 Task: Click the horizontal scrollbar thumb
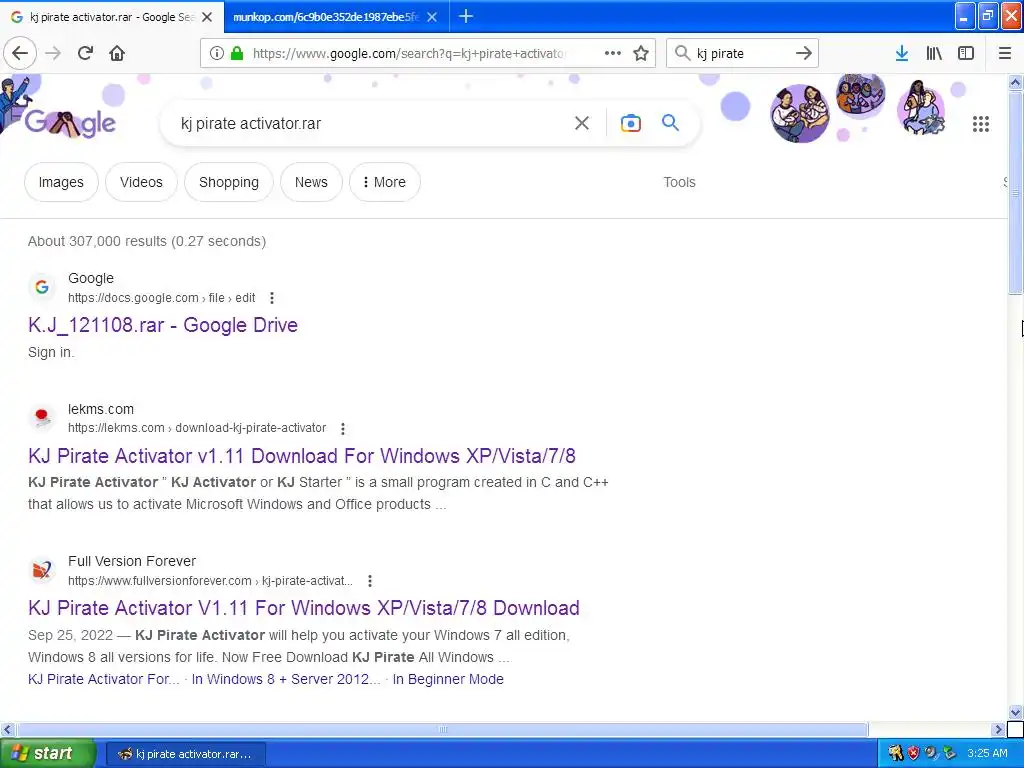[442, 729]
